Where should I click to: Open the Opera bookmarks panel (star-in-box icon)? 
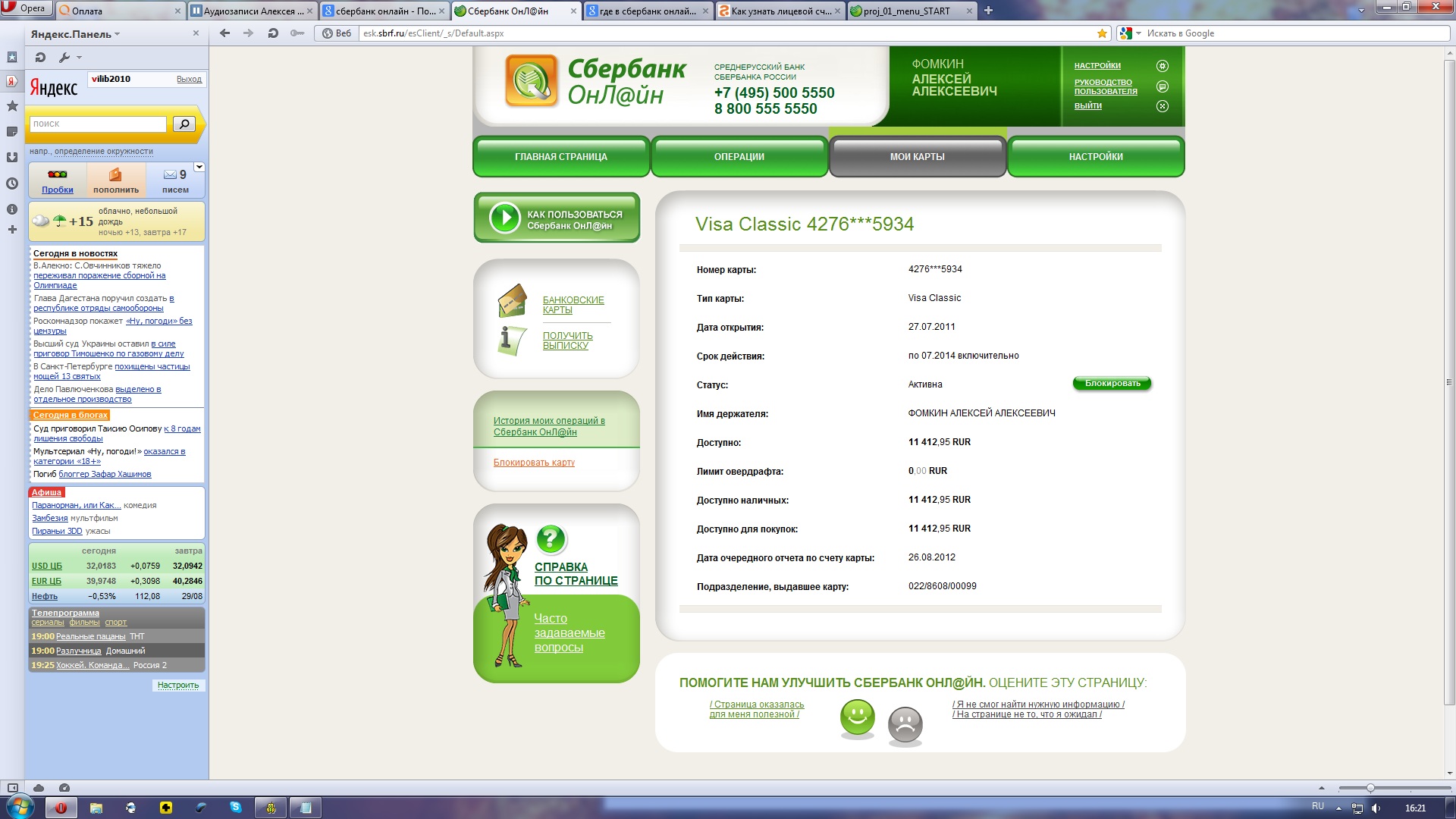pyautogui.click(x=12, y=57)
